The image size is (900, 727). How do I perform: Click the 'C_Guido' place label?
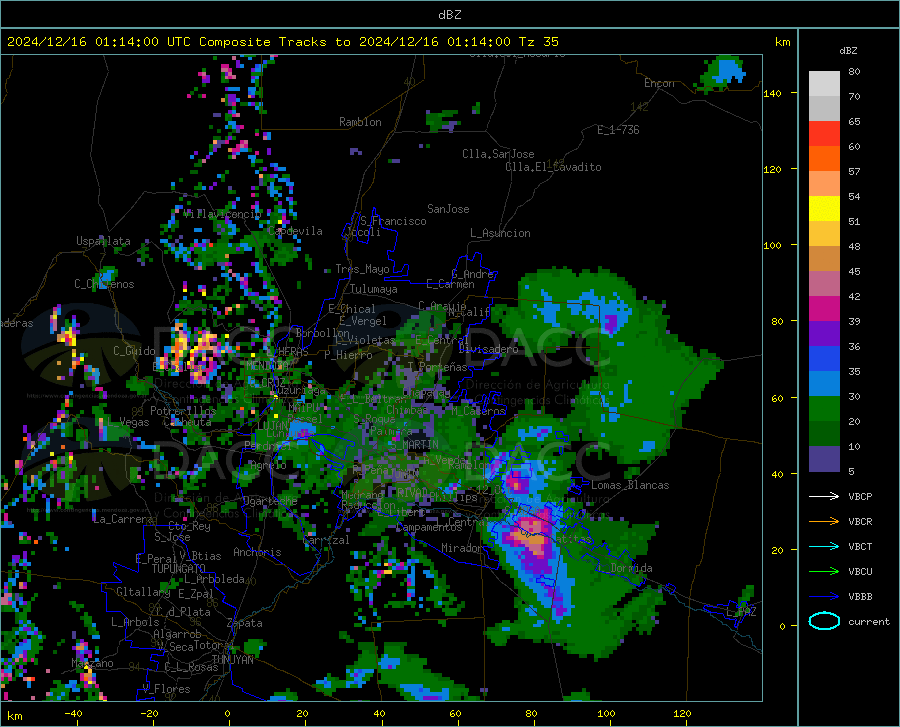tap(134, 351)
